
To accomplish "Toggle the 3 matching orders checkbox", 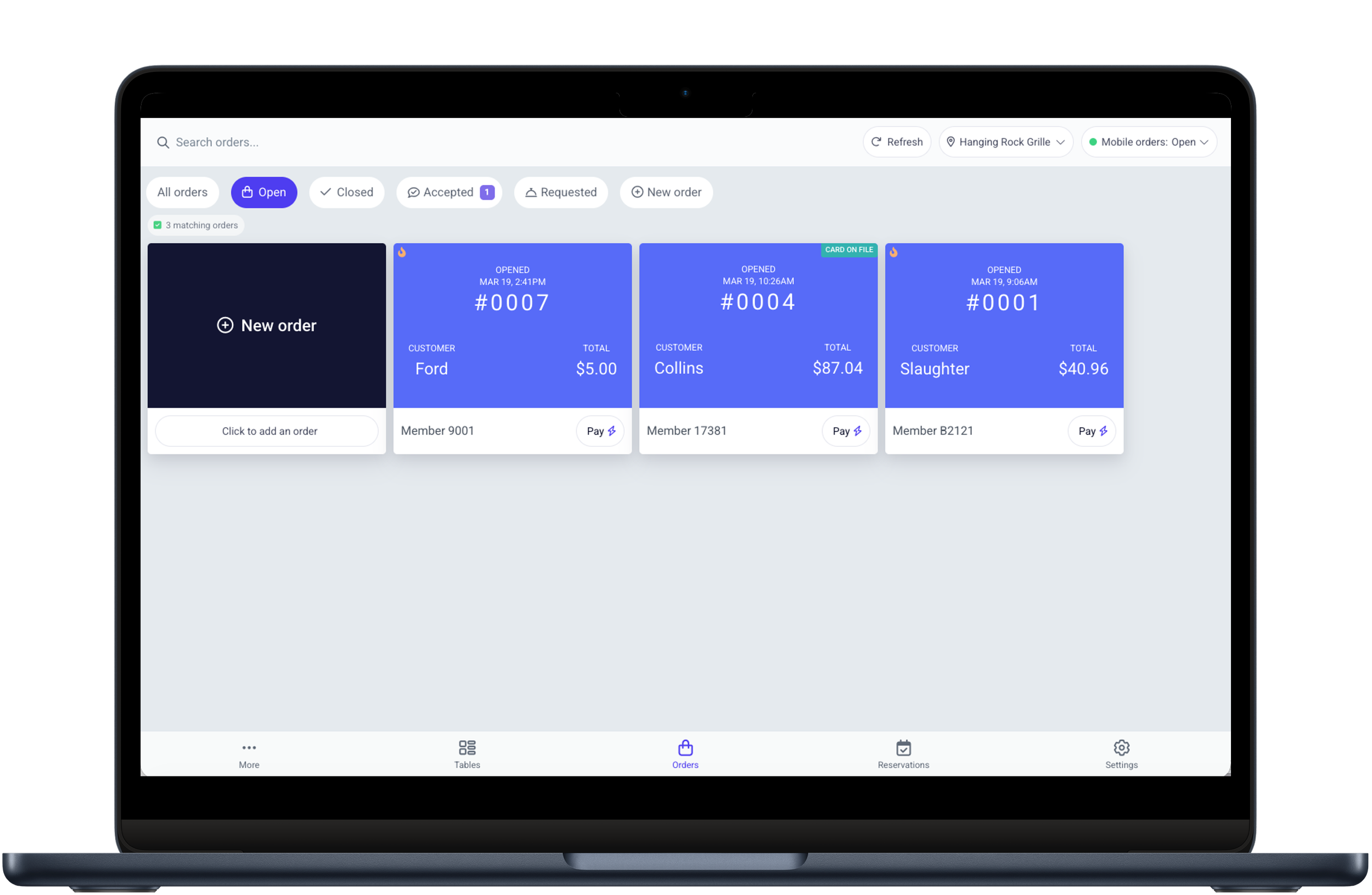I will 158,226.
